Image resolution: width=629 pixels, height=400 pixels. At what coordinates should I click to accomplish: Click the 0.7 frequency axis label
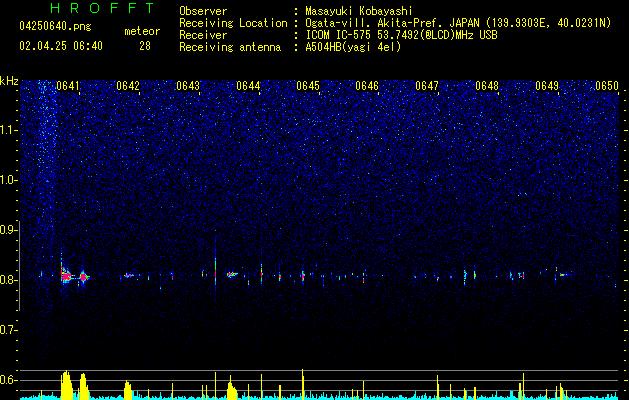(x=8, y=330)
